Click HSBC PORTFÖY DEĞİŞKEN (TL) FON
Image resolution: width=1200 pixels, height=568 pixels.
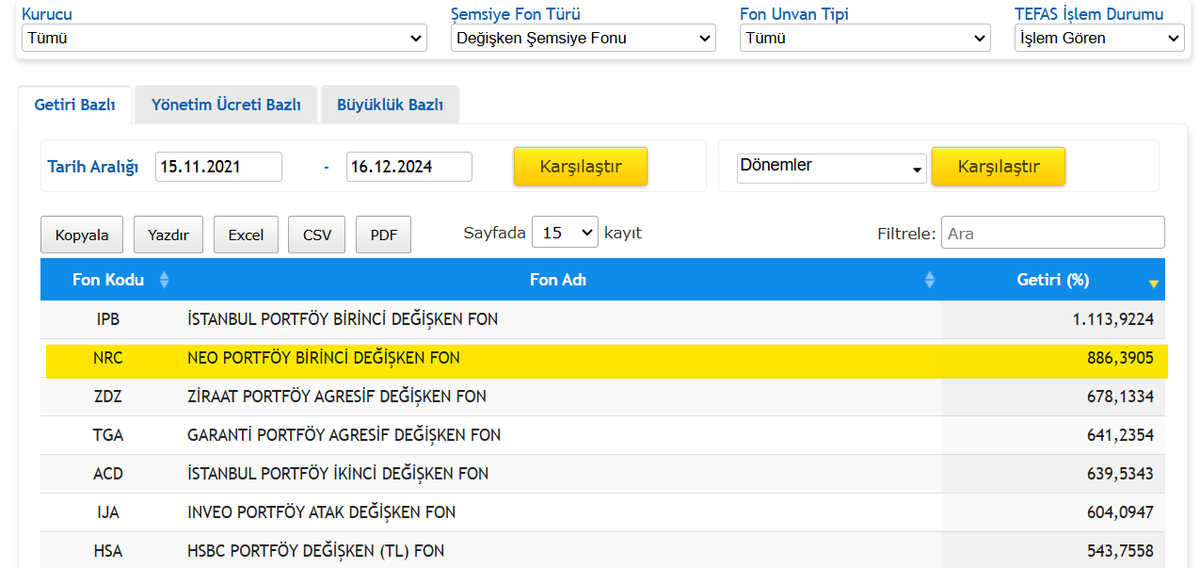tap(316, 550)
